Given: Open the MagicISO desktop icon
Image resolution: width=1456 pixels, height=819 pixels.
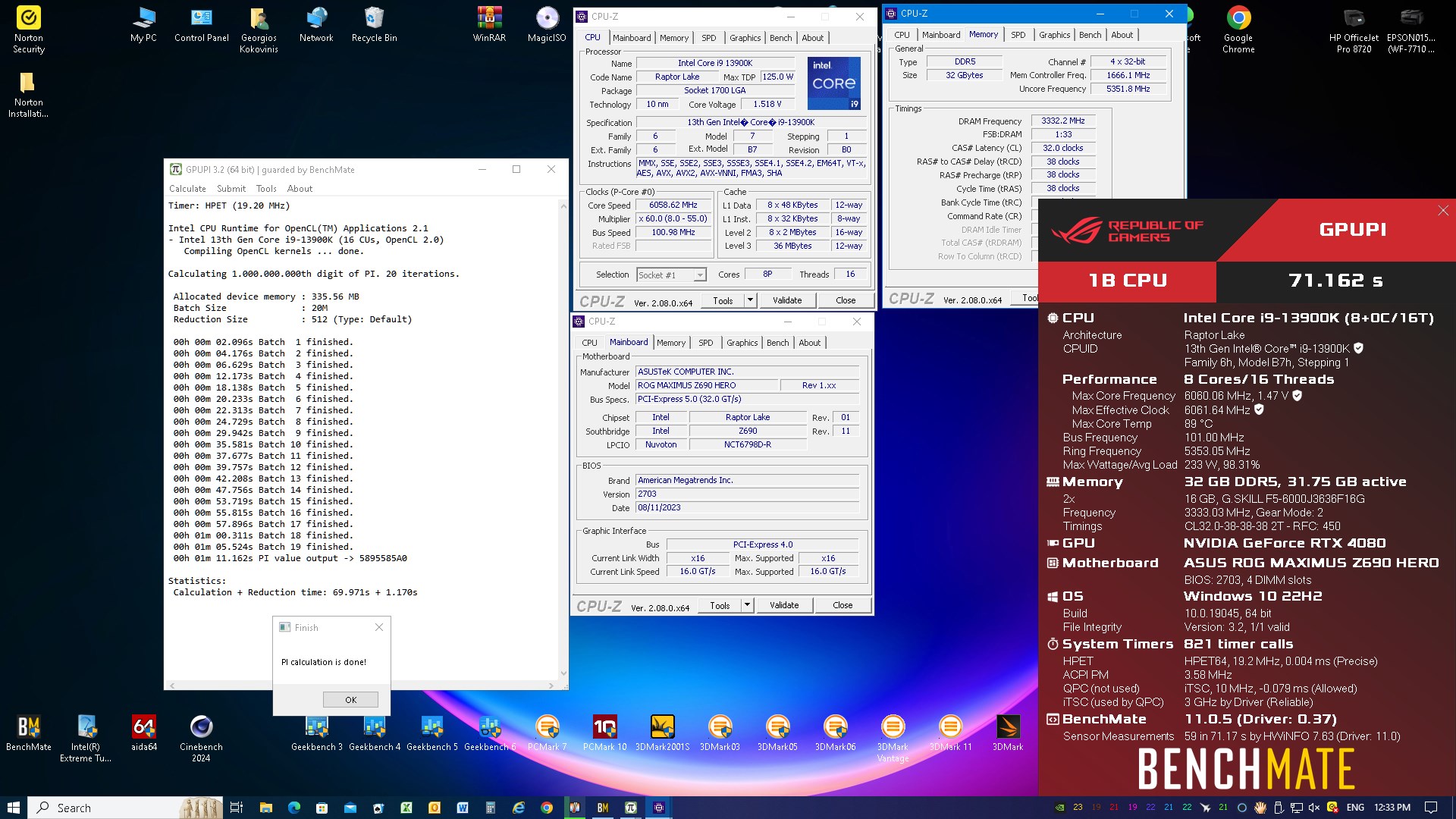Looking at the screenshot, I should click(547, 25).
